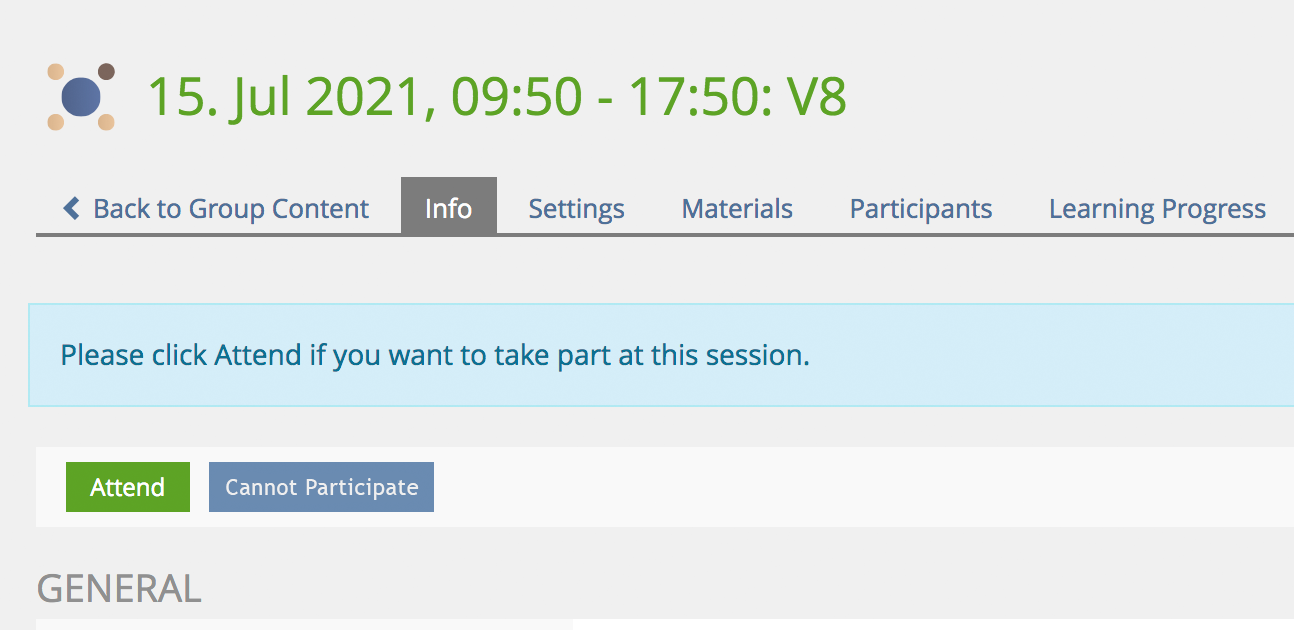View the Learning Progress tab
The width and height of the screenshot is (1294, 630).
(1157, 209)
